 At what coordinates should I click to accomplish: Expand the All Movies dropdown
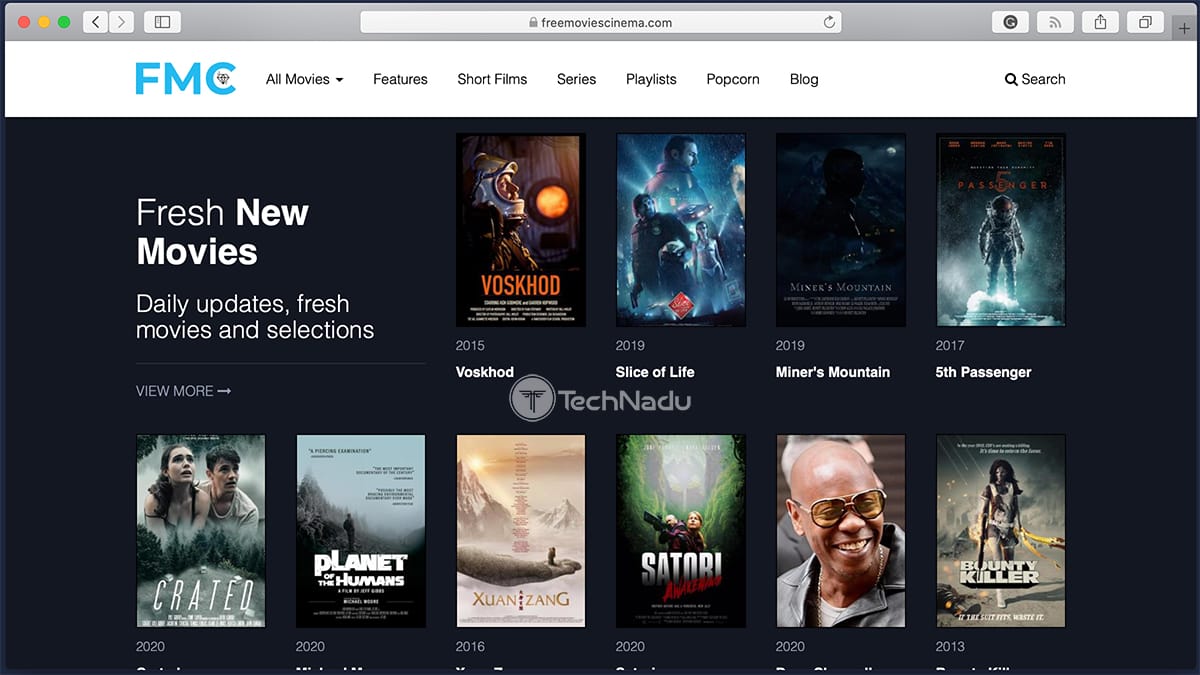304,79
